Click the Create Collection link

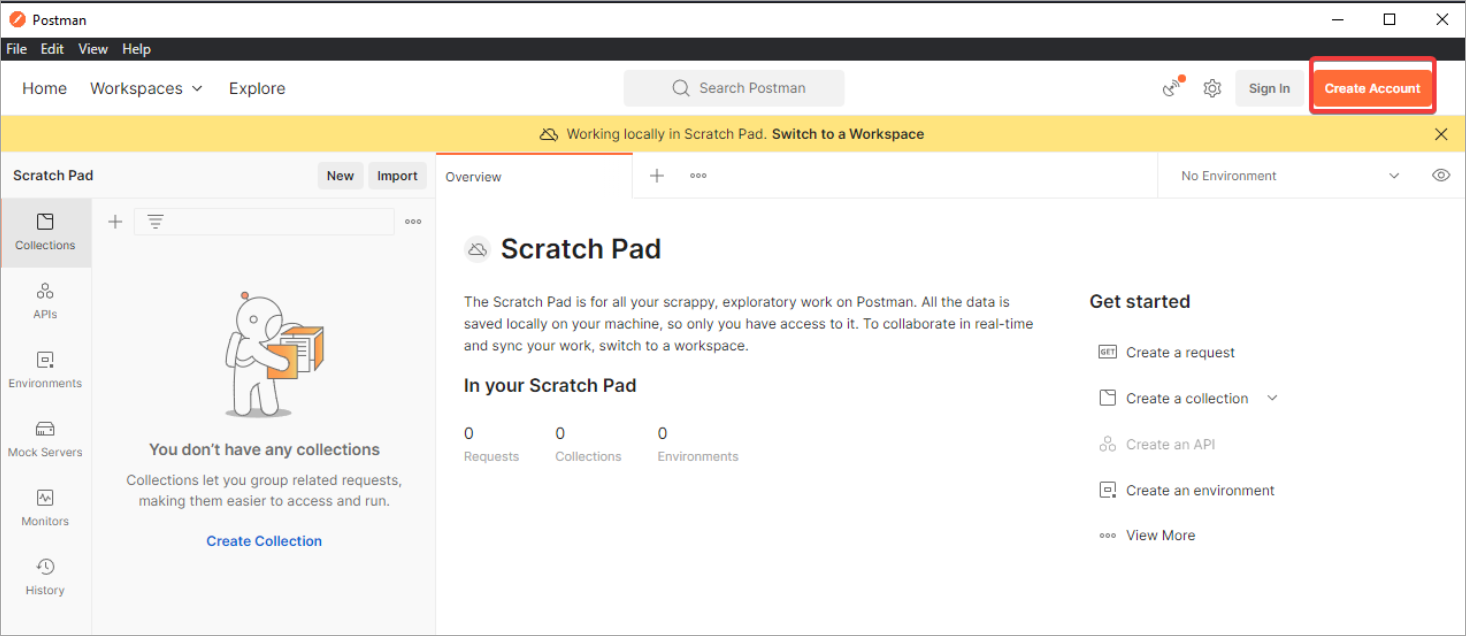[x=264, y=541]
